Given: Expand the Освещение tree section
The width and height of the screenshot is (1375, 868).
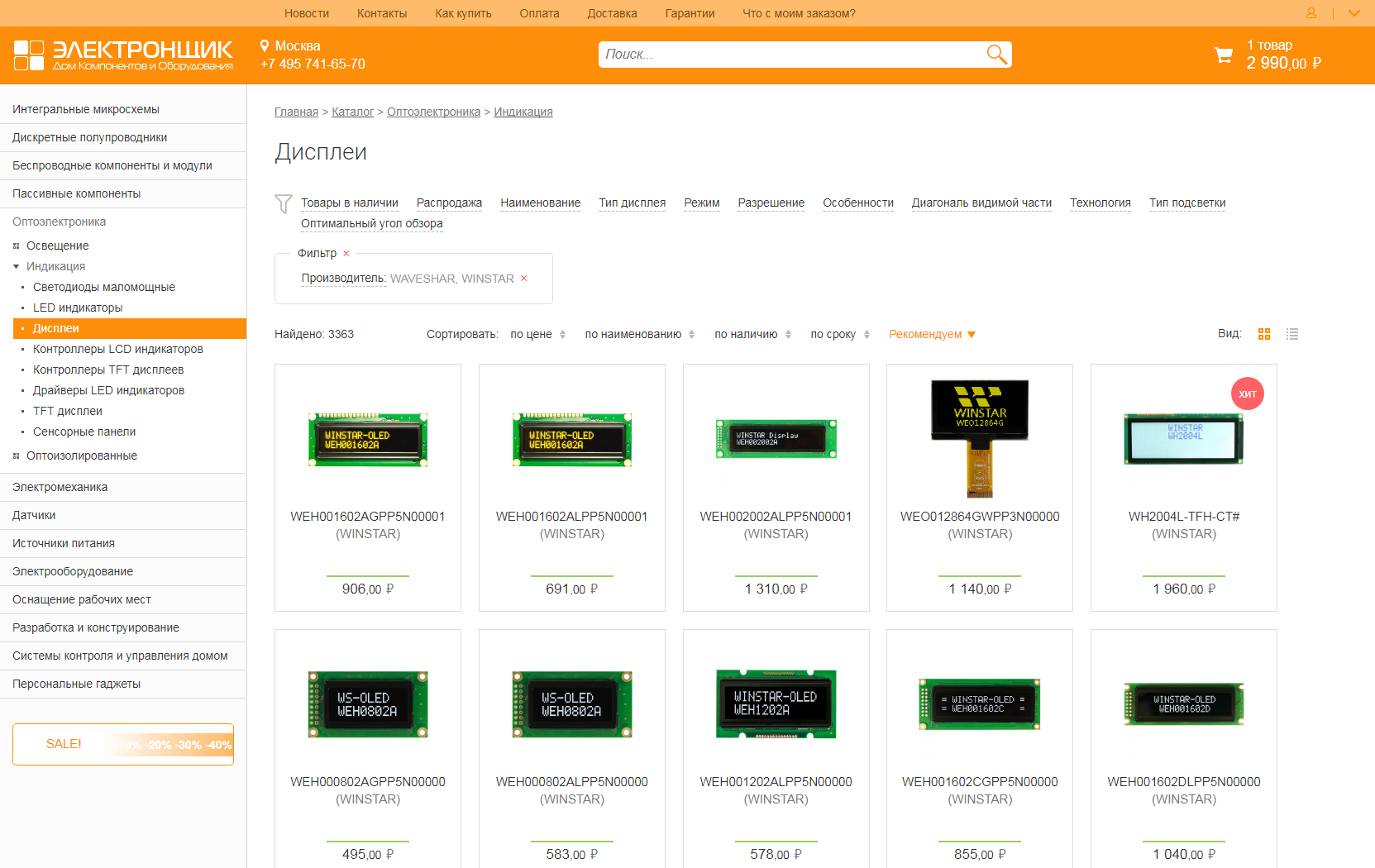Looking at the screenshot, I should pyautogui.click(x=17, y=246).
